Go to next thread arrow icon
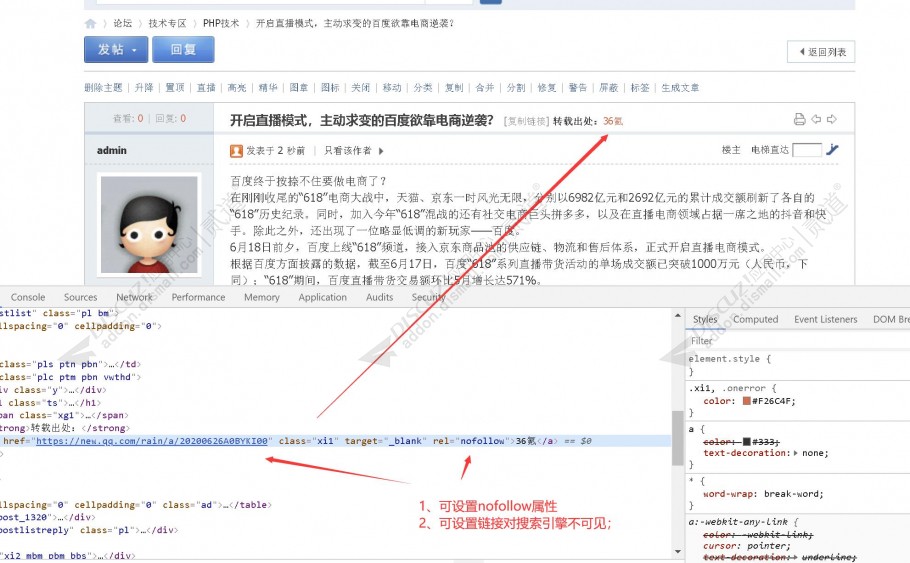Screen dimensions: 910x563 832,119
